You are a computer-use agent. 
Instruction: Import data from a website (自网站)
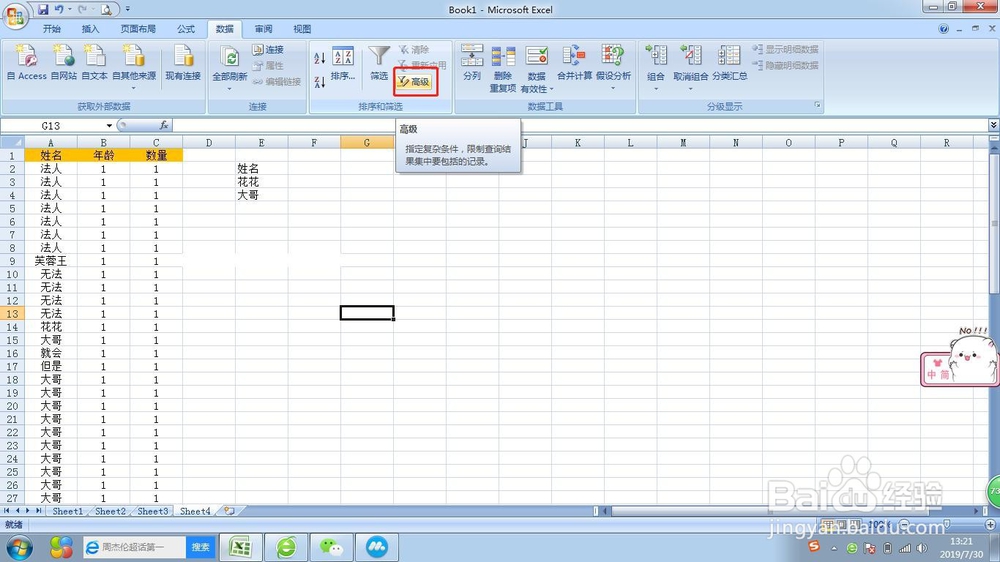tap(64, 63)
